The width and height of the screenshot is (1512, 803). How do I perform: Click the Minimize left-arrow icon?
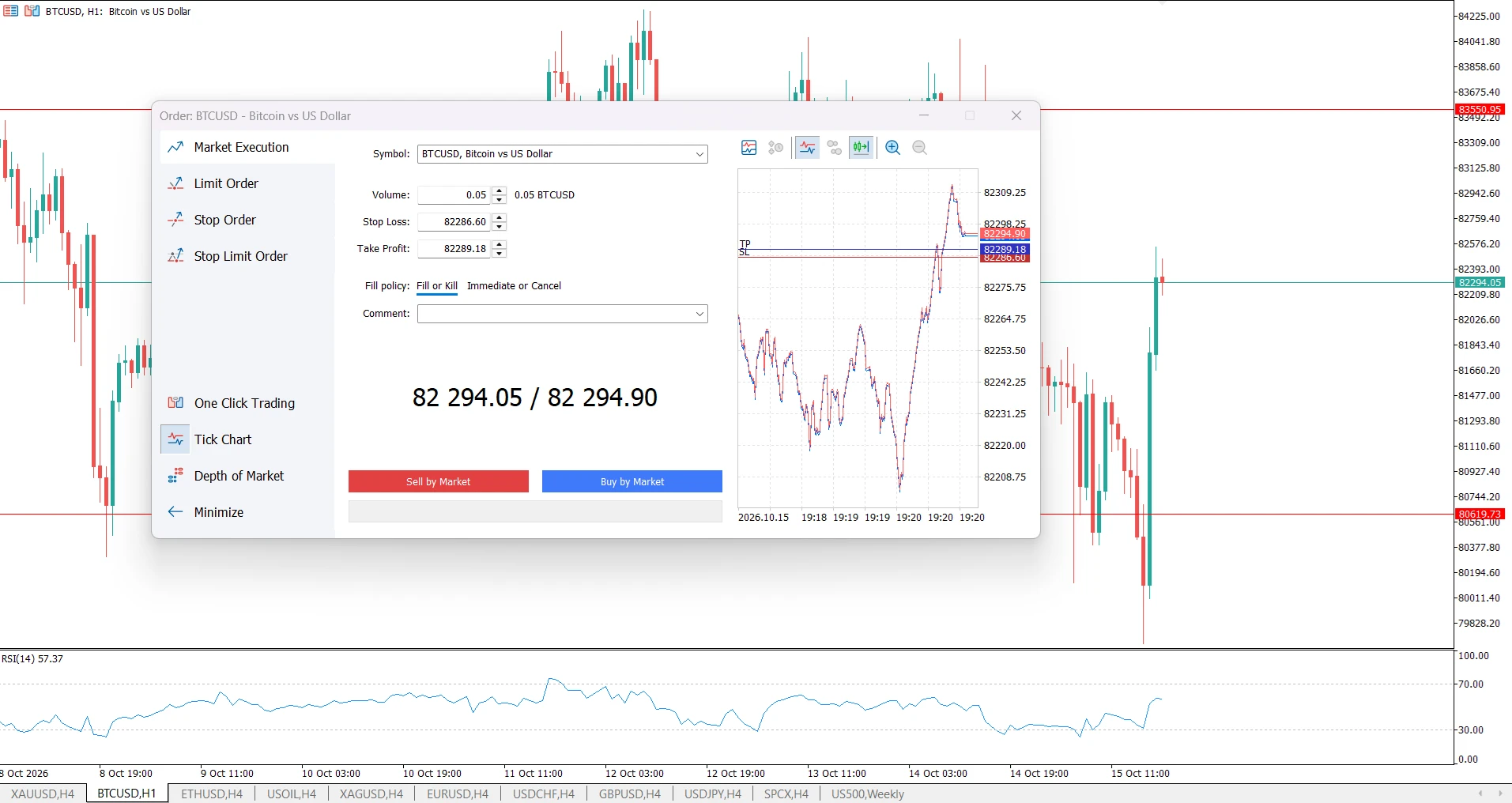175,512
